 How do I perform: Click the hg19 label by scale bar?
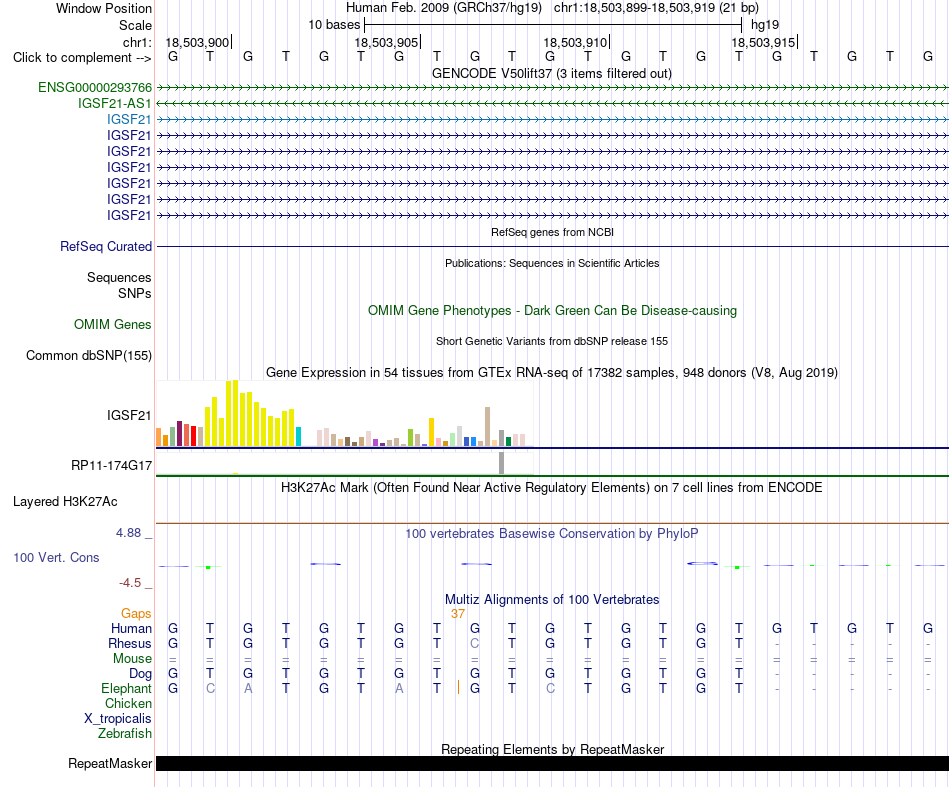pyautogui.click(x=765, y=25)
